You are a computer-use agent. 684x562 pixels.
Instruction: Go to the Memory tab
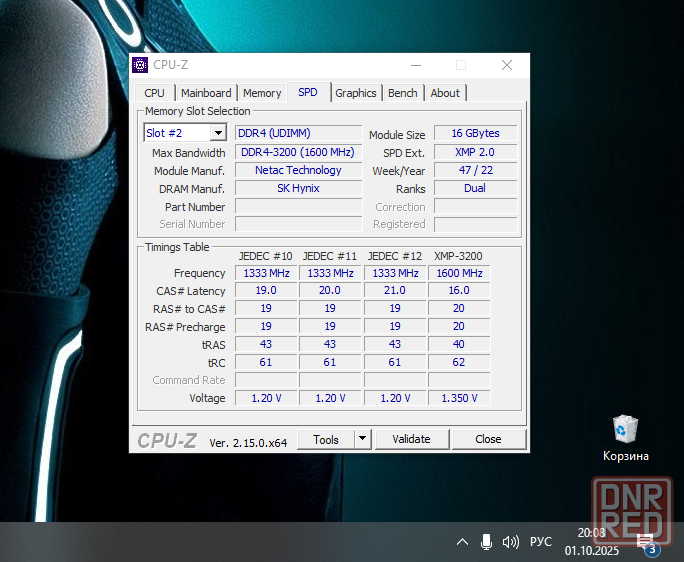point(262,93)
